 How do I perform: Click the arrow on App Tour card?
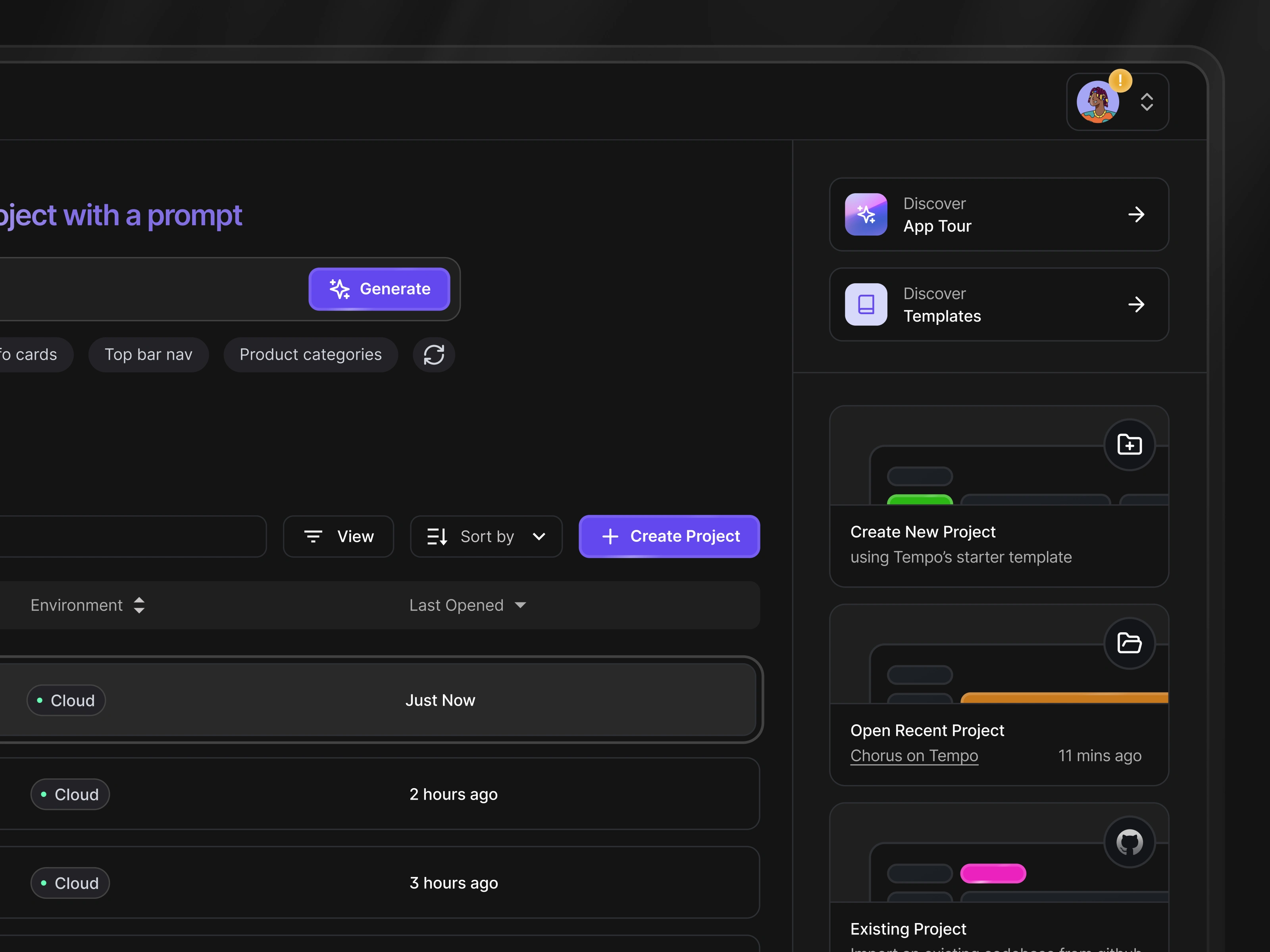1136,215
